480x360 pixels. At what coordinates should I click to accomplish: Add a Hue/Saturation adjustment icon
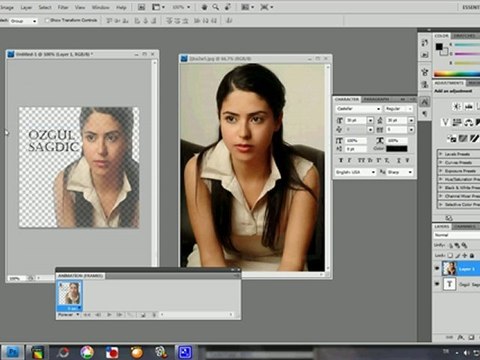click(457, 123)
